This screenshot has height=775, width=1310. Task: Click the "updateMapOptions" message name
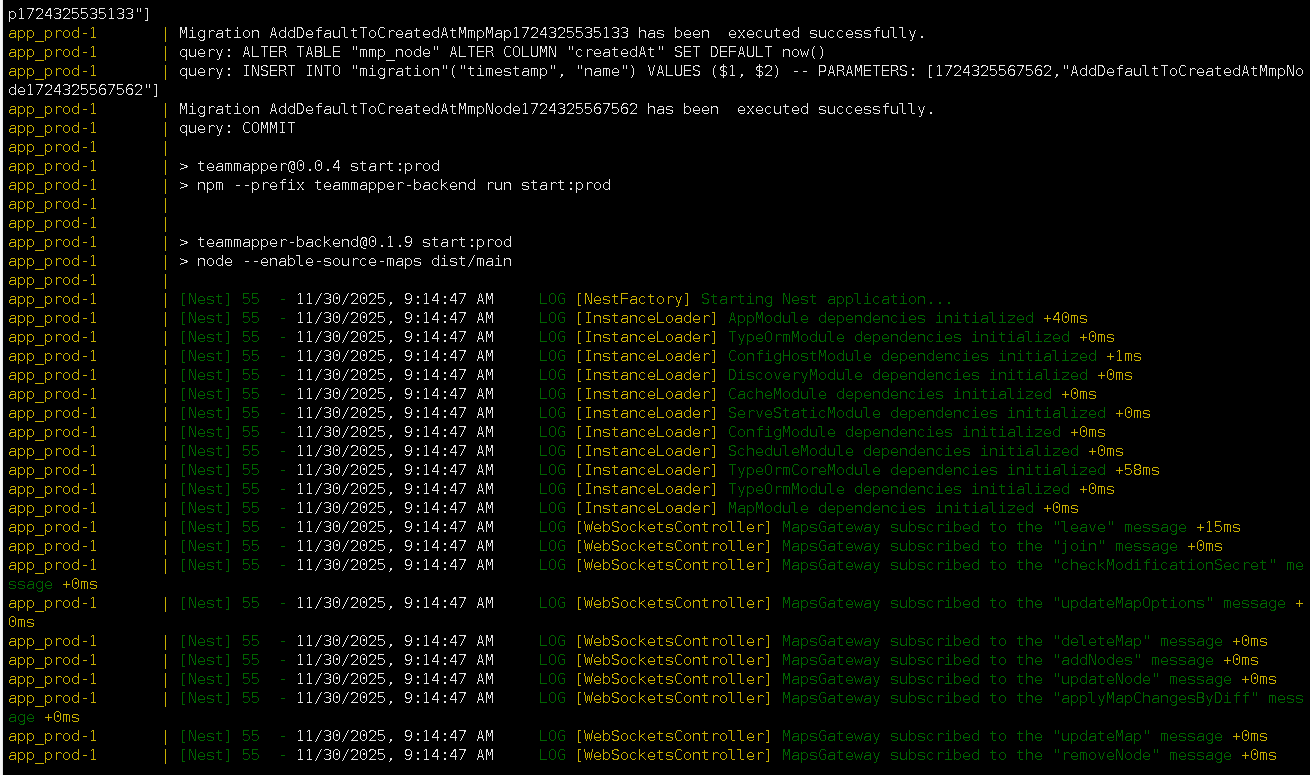click(1133, 603)
